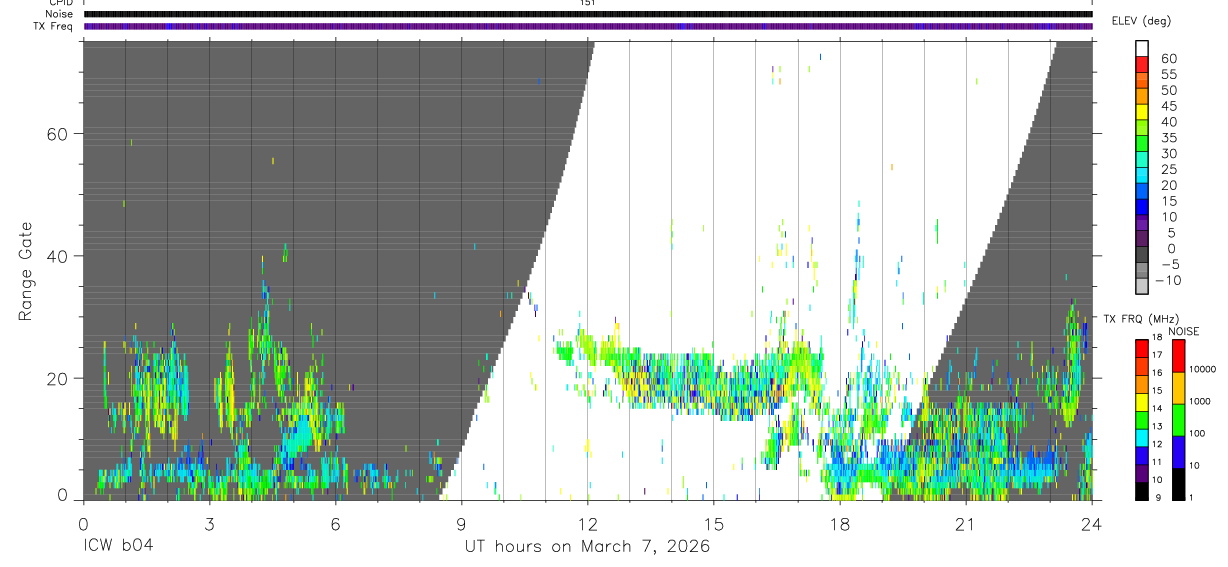The image size is (1228, 567).
Task: Click the red top segment of NOISE bar
Action: (1178, 355)
